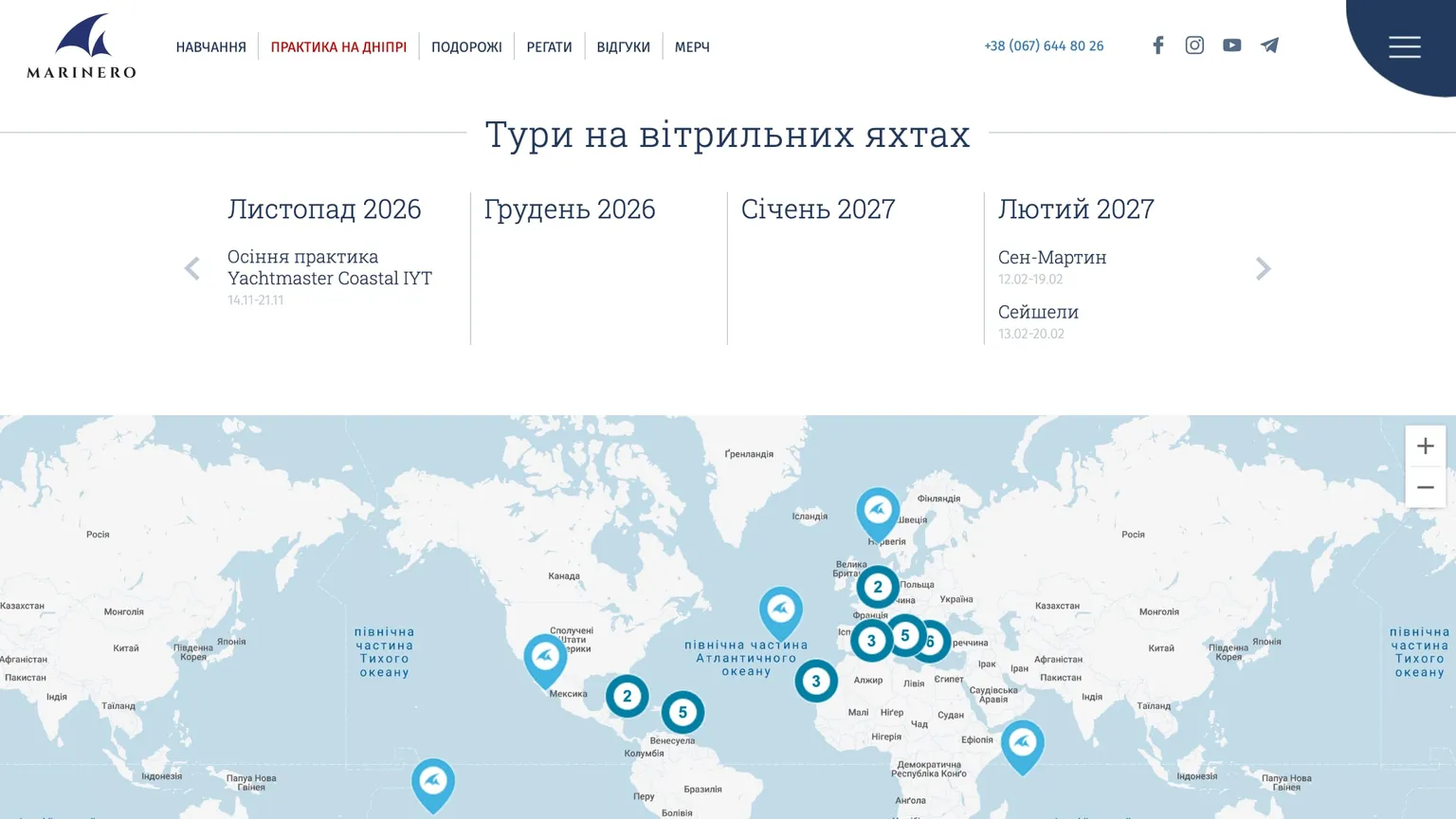Screen dimensions: 1456x819
Task: Select the map pin in the North Atlantic
Action: pyautogui.click(x=781, y=613)
